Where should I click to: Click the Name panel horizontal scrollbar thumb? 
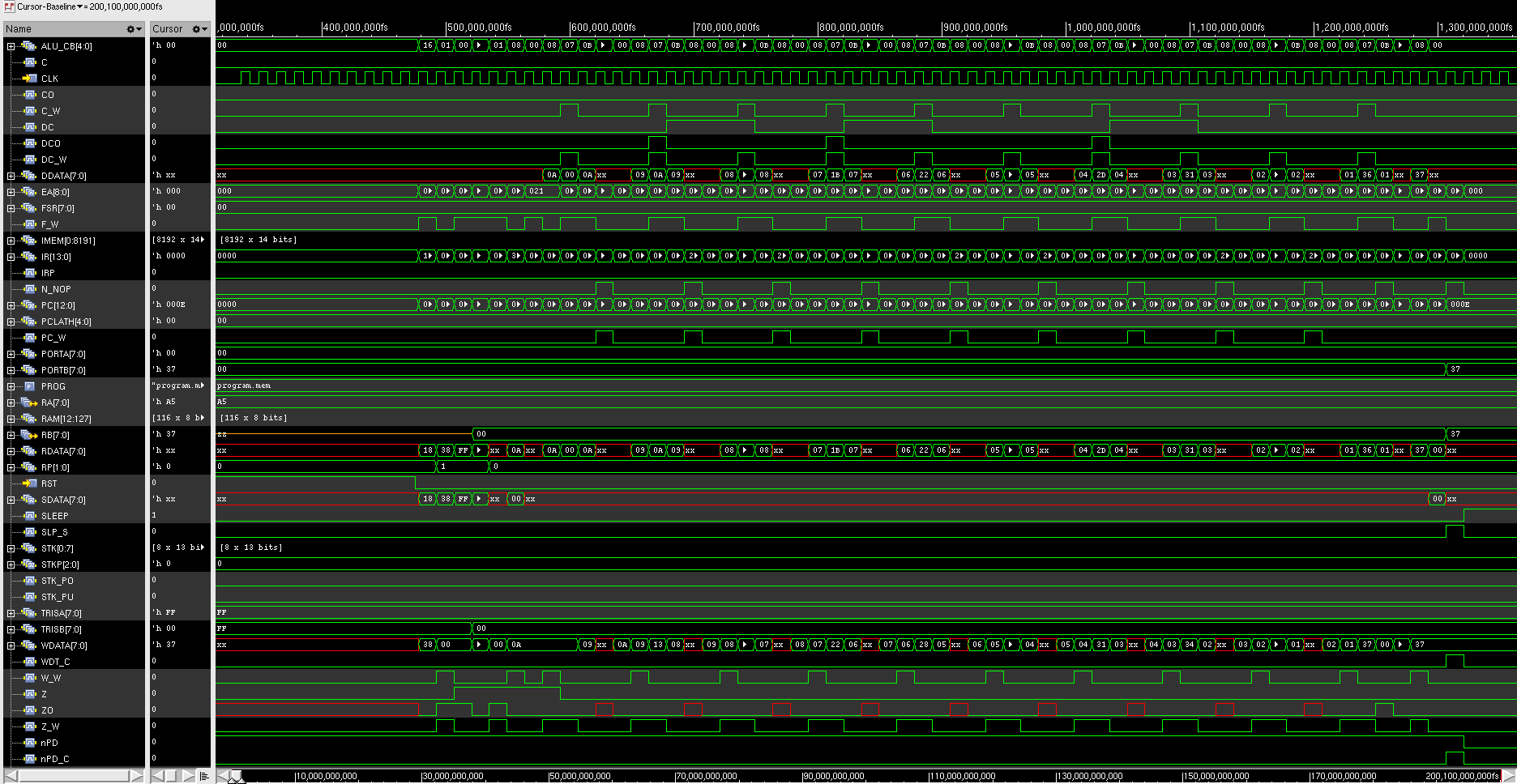point(74,776)
